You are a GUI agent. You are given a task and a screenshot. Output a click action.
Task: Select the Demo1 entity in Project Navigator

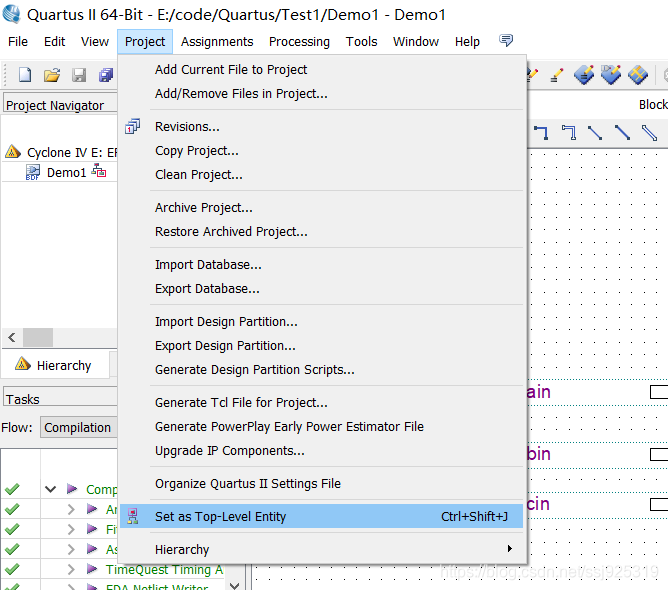click(x=66, y=173)
